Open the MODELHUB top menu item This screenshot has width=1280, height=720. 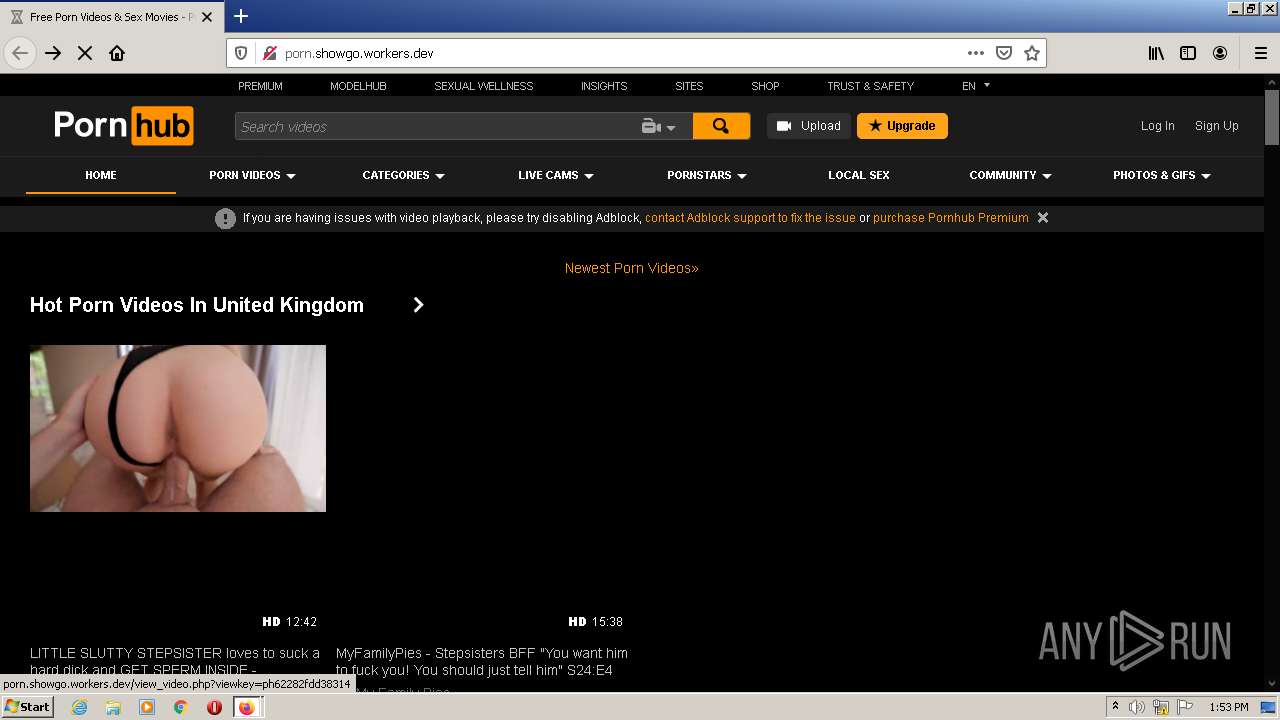(358, 86)
